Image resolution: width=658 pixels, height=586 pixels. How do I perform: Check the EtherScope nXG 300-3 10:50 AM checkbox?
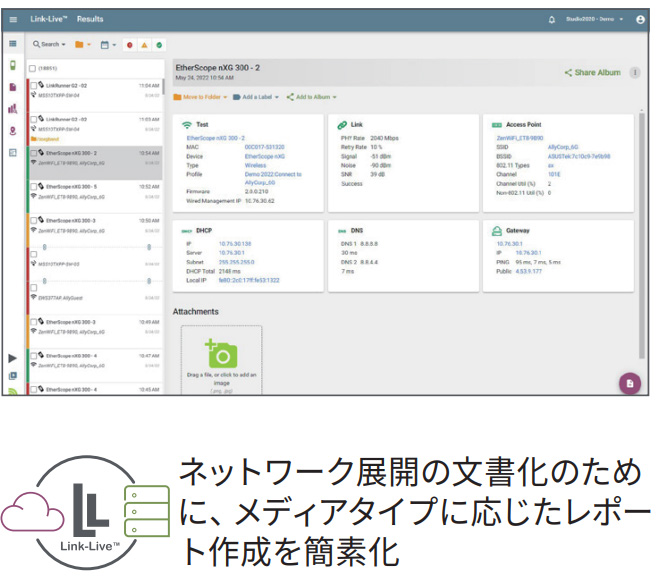pos(34,220)
